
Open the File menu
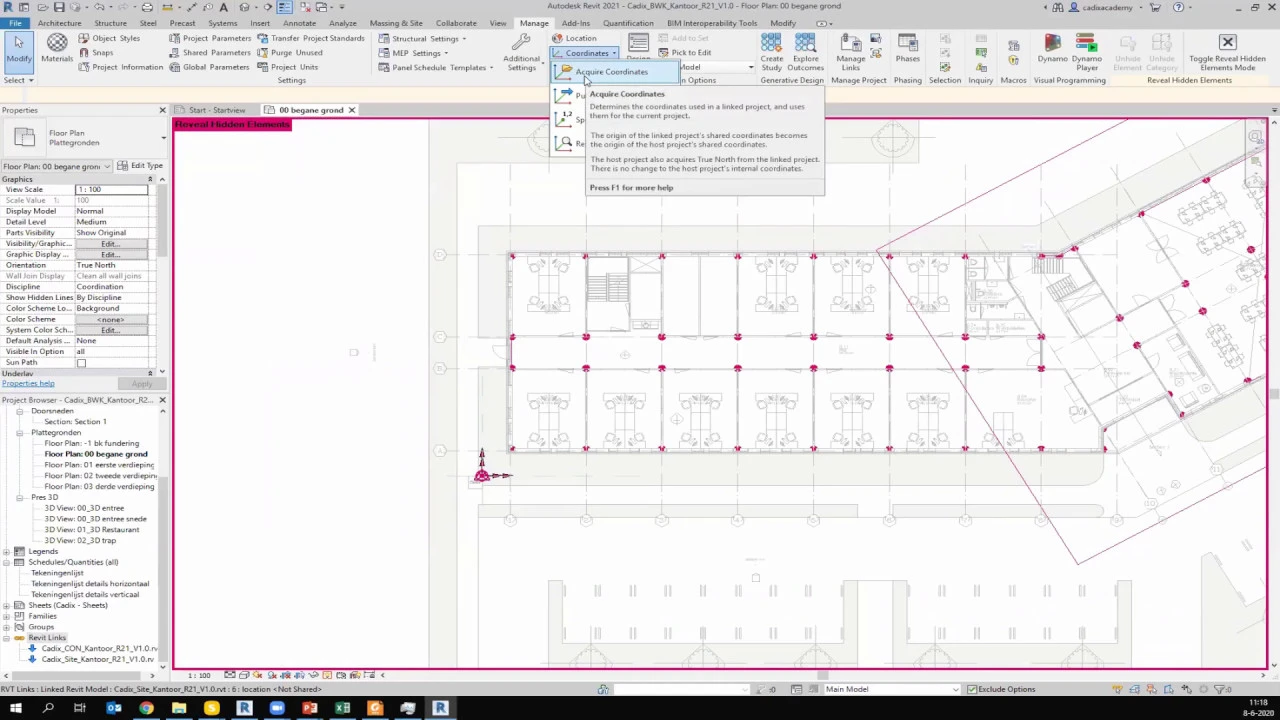coord(14,23)
